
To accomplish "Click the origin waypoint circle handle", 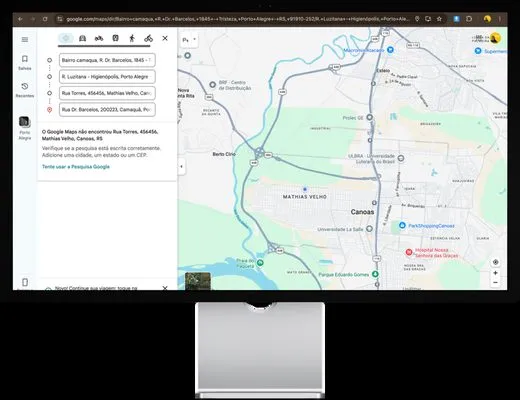I will (49, 60).
